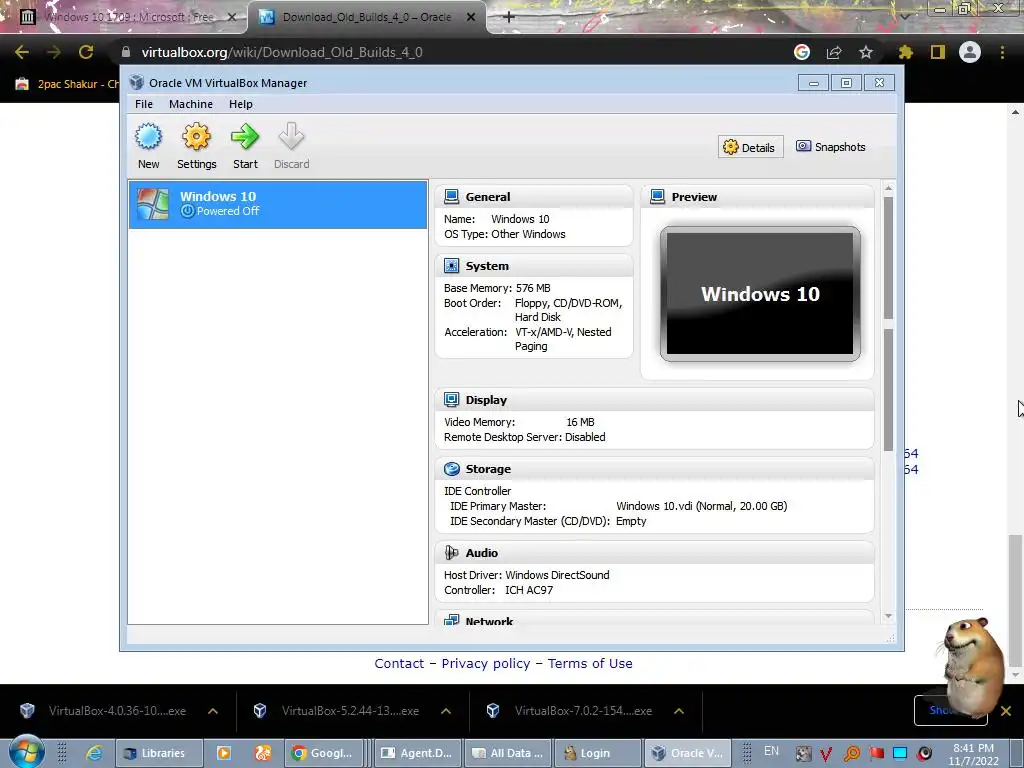The image size is (1024, 768).
Task: Open the Machine menu
Action: pos(191,104)
